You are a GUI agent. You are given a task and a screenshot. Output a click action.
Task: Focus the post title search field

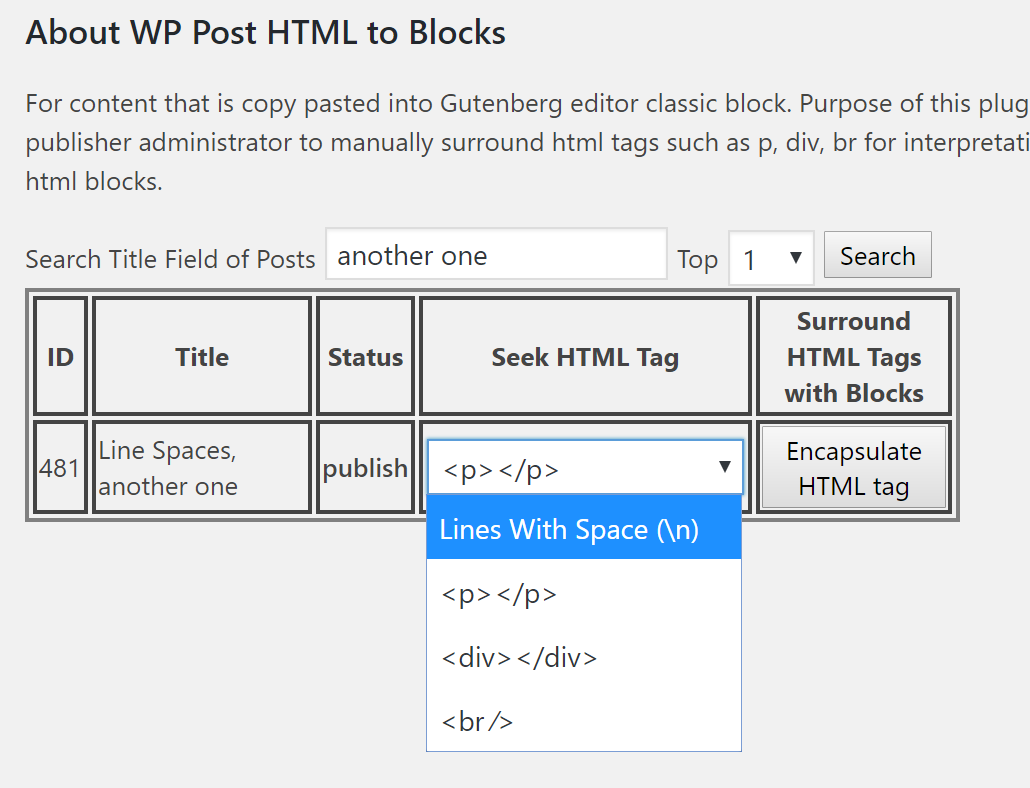point(497,254)
